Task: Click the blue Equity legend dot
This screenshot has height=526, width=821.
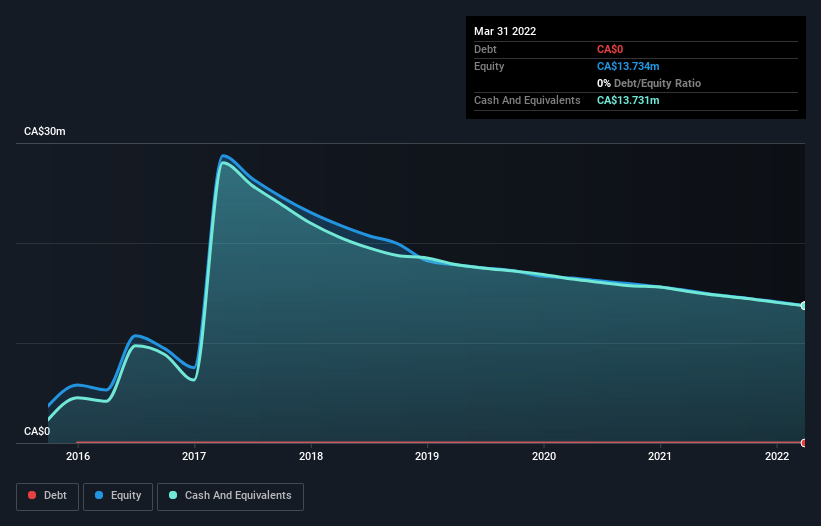Action: pyautogui.click(x=99, y=495)
